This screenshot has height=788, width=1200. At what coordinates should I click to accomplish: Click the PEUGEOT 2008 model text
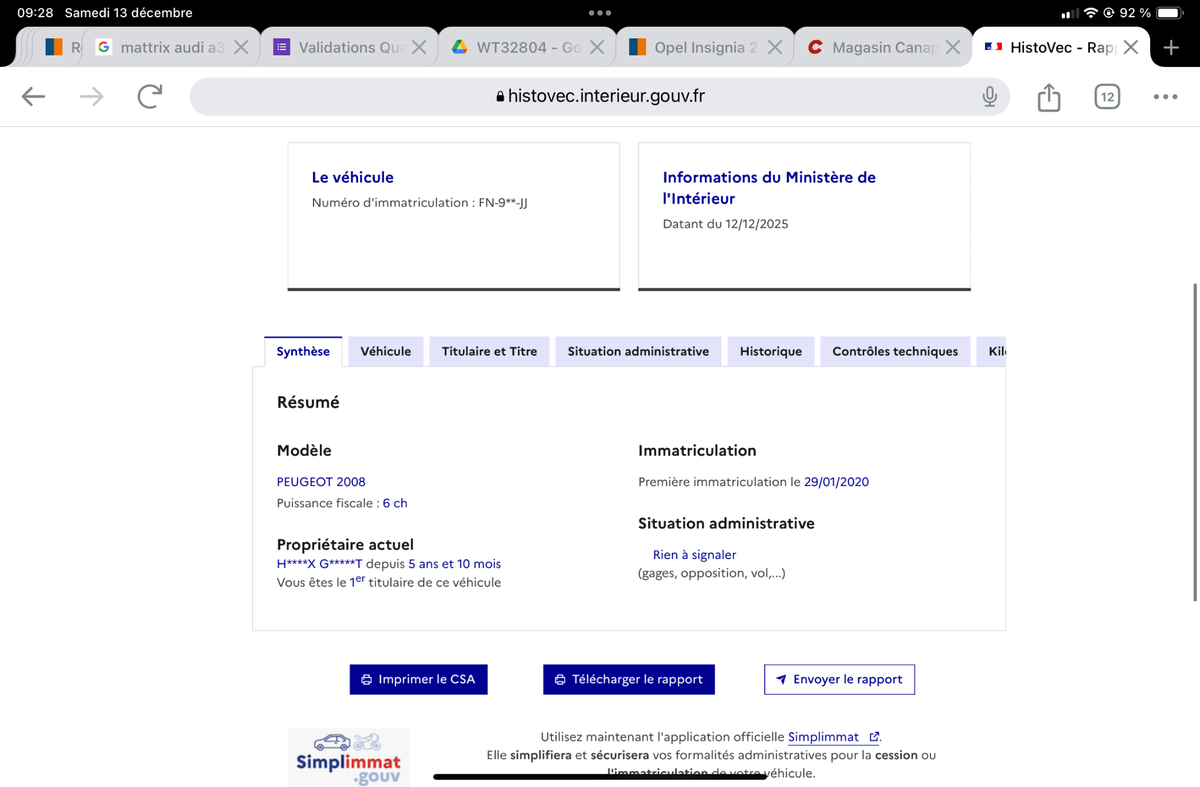[321, 481]
